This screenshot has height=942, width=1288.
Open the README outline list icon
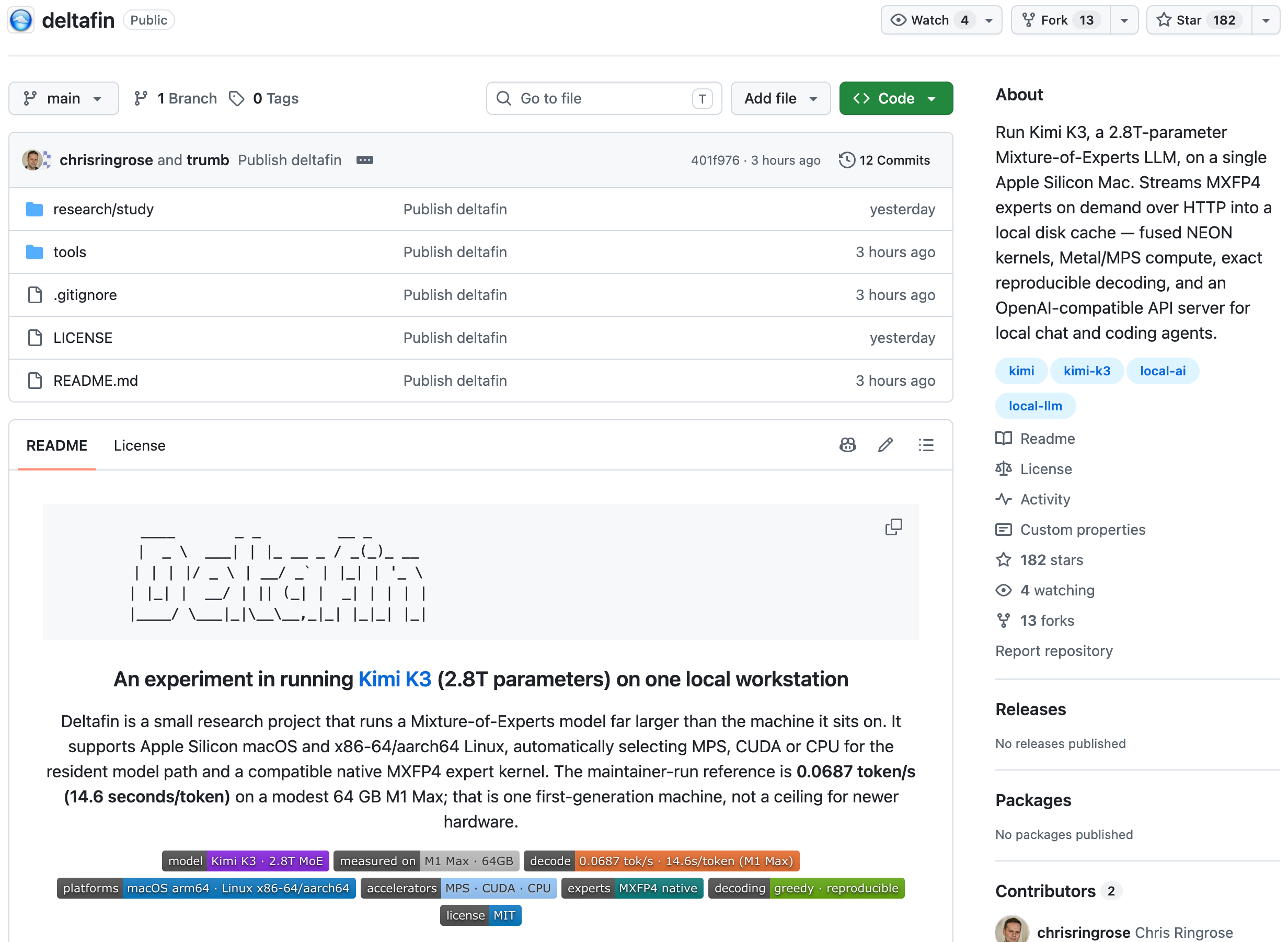[x=926, y=445]
